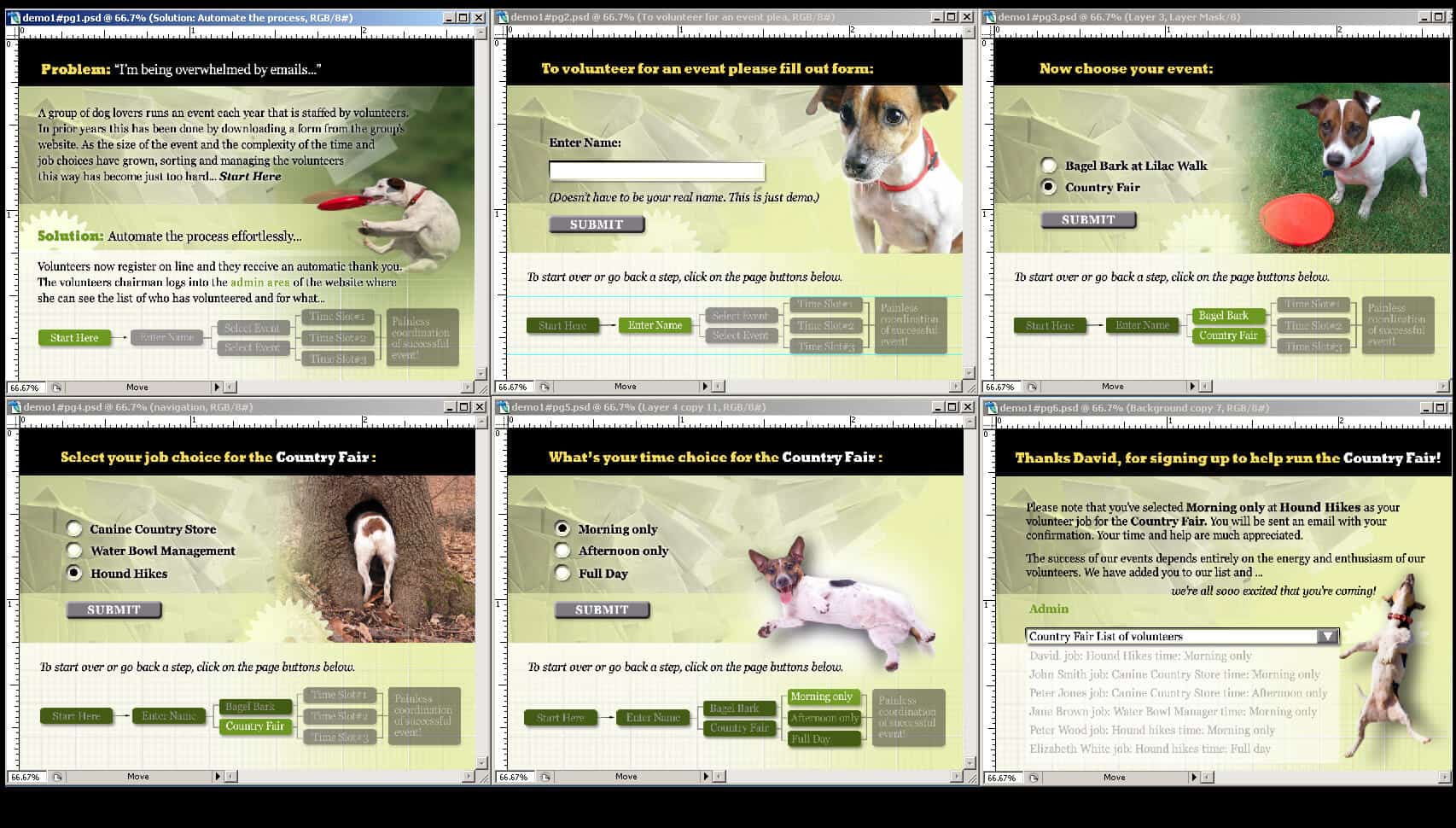The image size is (1456, 828).
Task: Click the 66.67% zoom field in pg5 window
Action: [x=515, y=777]
